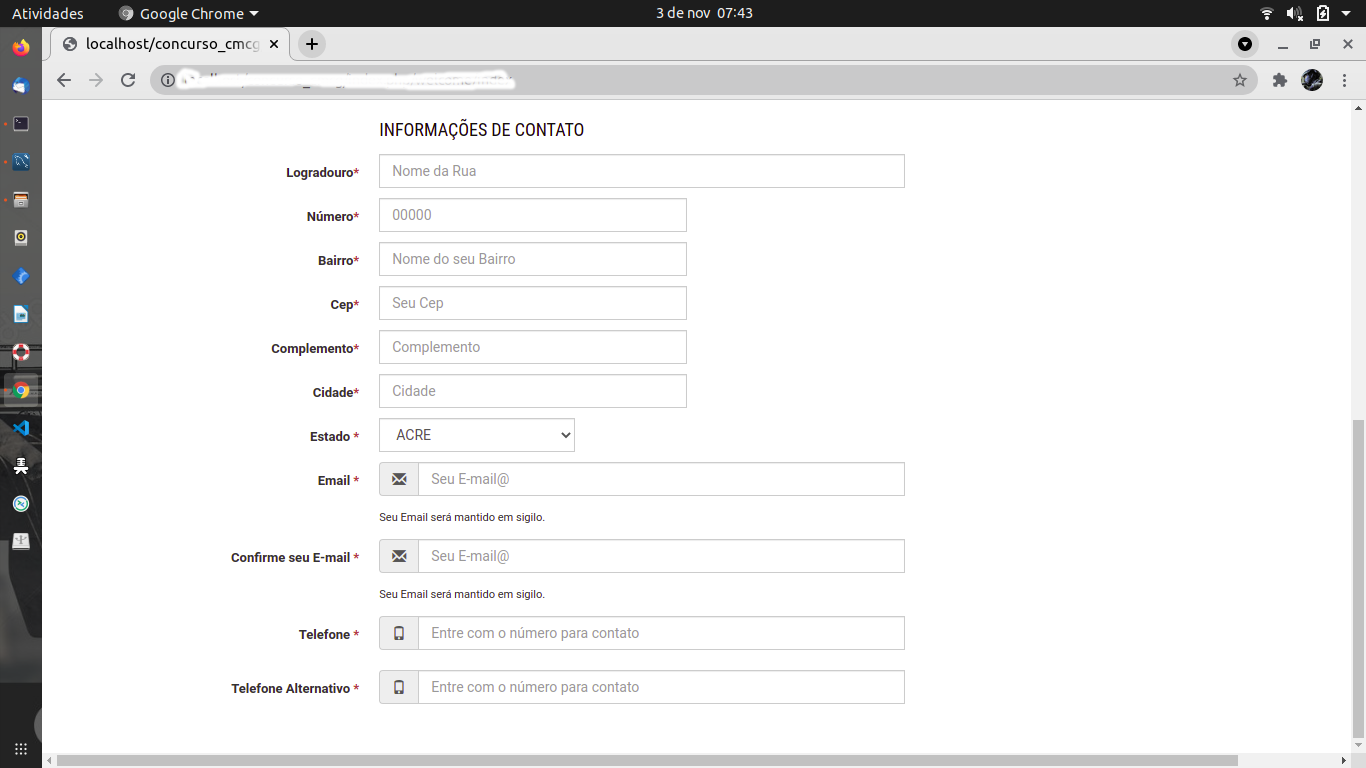Click scrollbar down arrow at bottom right
Image resolution: width=1366 pixels, height=768 pixels.
click(1357, 746)
